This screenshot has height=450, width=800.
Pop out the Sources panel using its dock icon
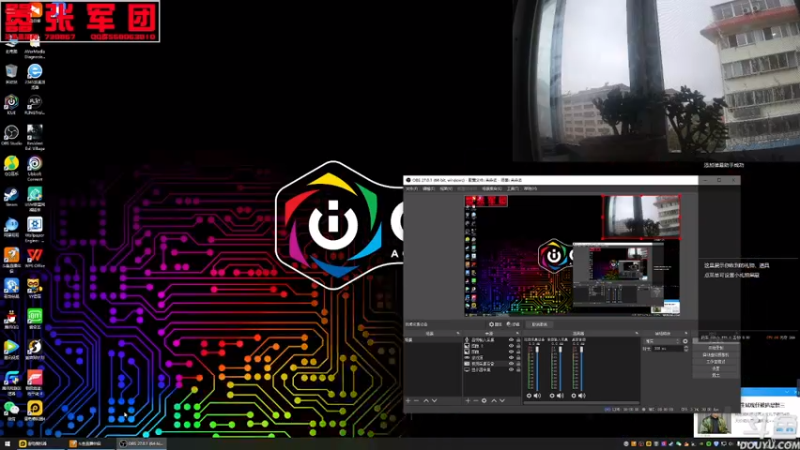click(517, 333)
